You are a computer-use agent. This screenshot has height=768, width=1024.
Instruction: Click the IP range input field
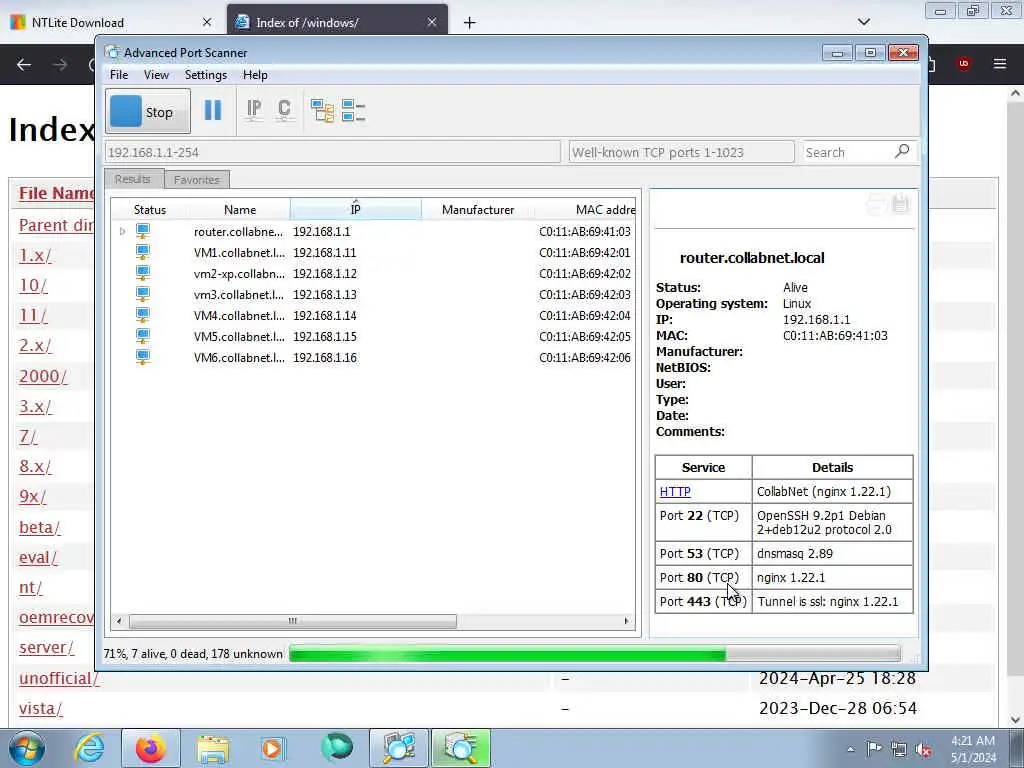(x=332, y=152)
